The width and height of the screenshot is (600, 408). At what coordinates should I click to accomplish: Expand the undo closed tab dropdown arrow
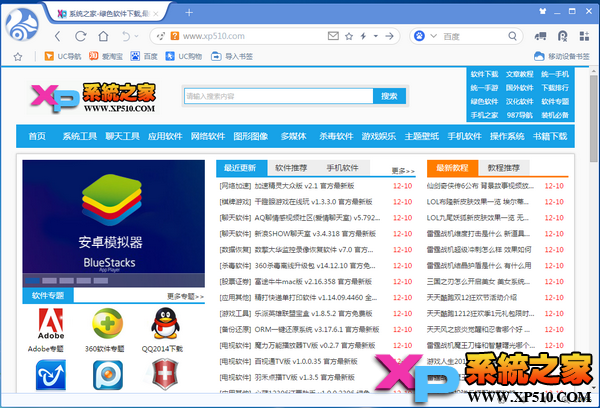click(136, 36)
